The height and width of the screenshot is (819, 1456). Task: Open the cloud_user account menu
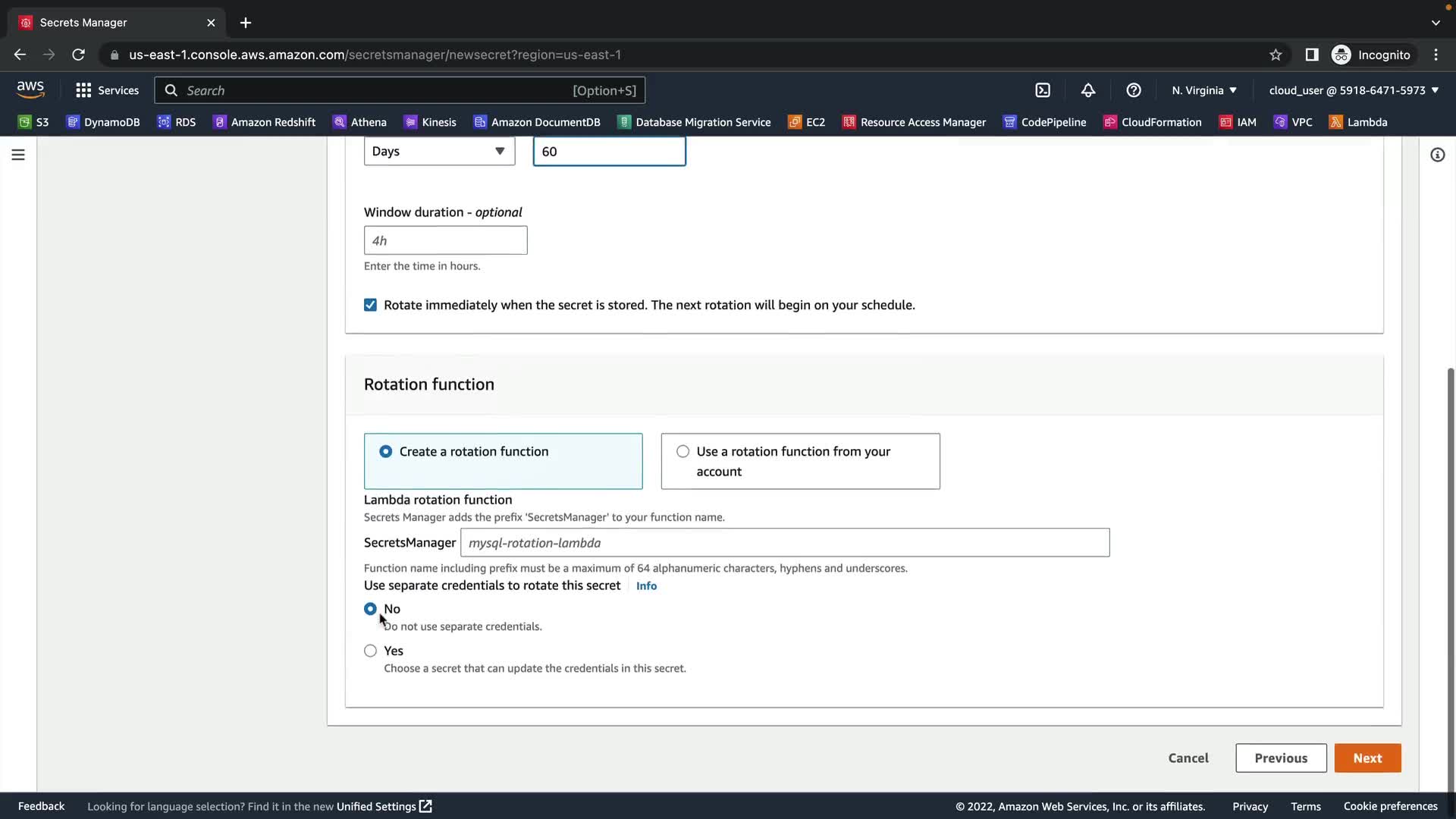pyautogui.click(x=1353, y=90)
